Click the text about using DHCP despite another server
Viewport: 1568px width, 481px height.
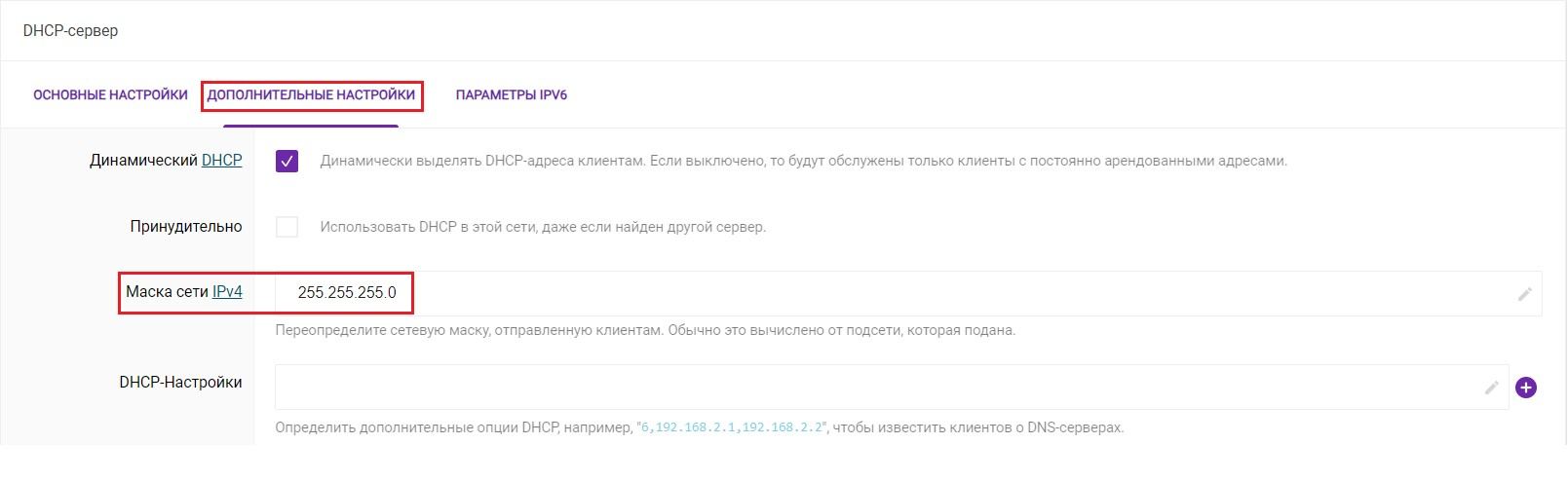(x=543, y=227)
